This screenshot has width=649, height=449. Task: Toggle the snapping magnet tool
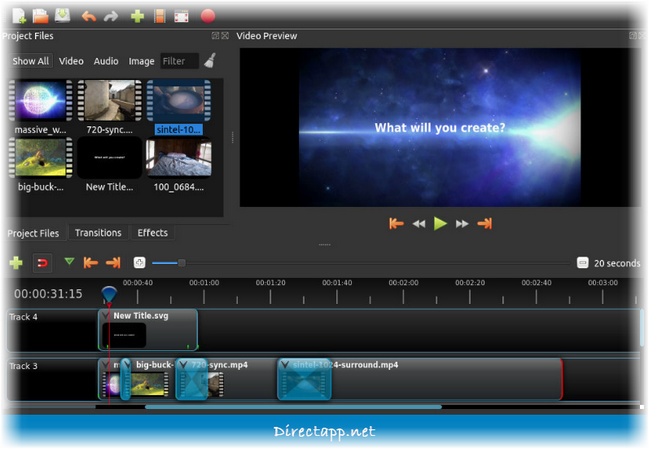42,263
